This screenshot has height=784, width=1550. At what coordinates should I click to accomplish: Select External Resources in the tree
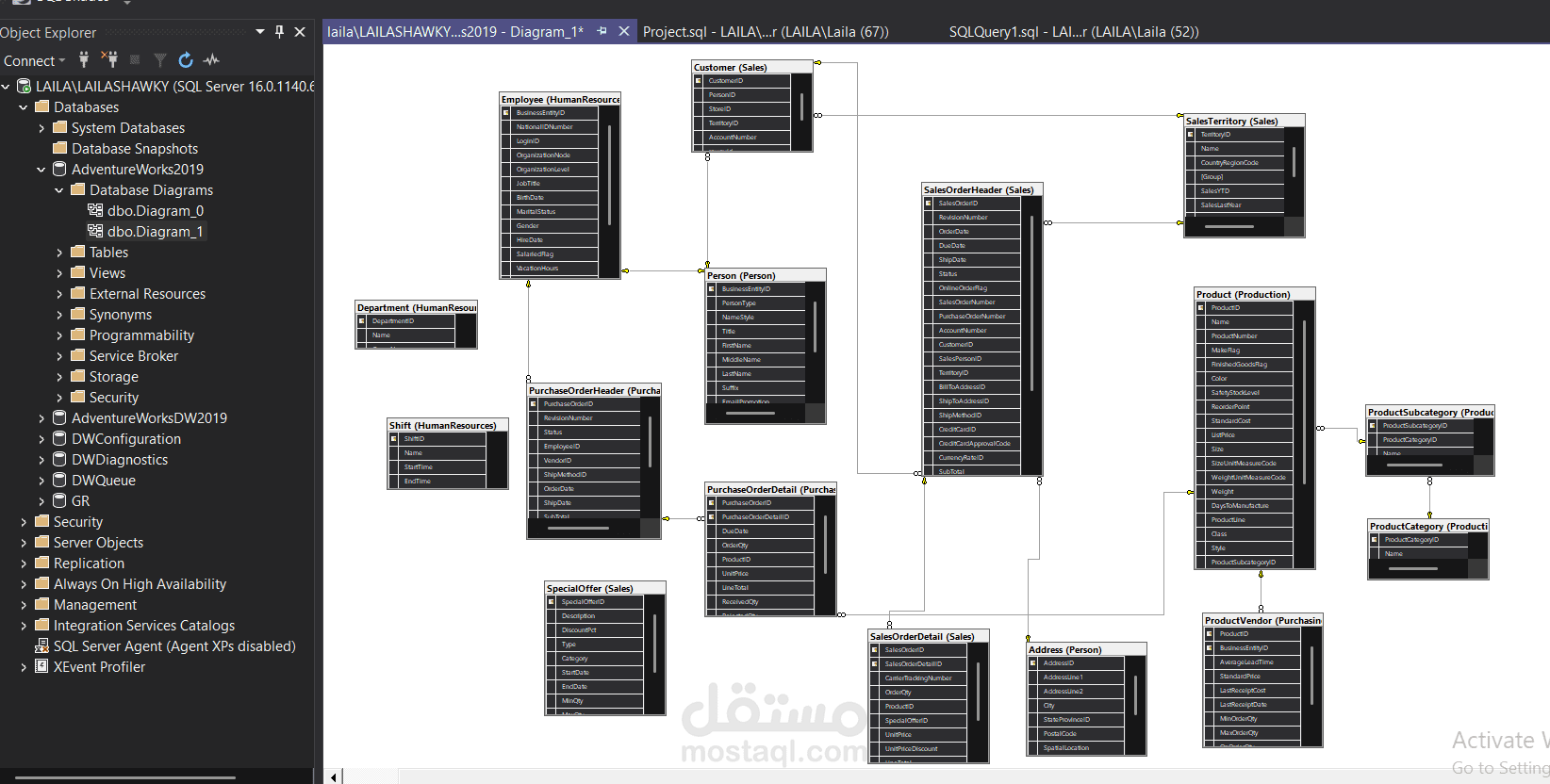[147, 293]
